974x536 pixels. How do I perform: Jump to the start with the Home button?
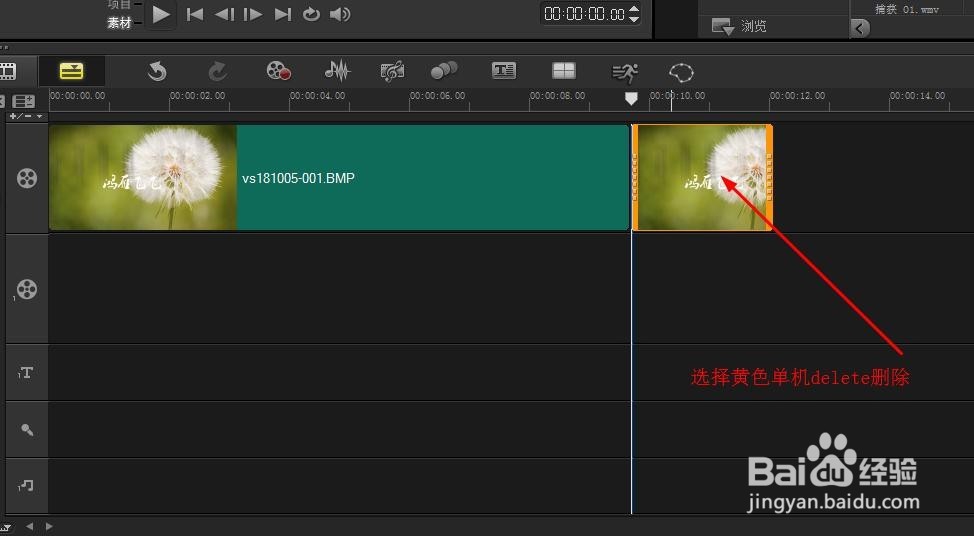(x=194, y=14)
